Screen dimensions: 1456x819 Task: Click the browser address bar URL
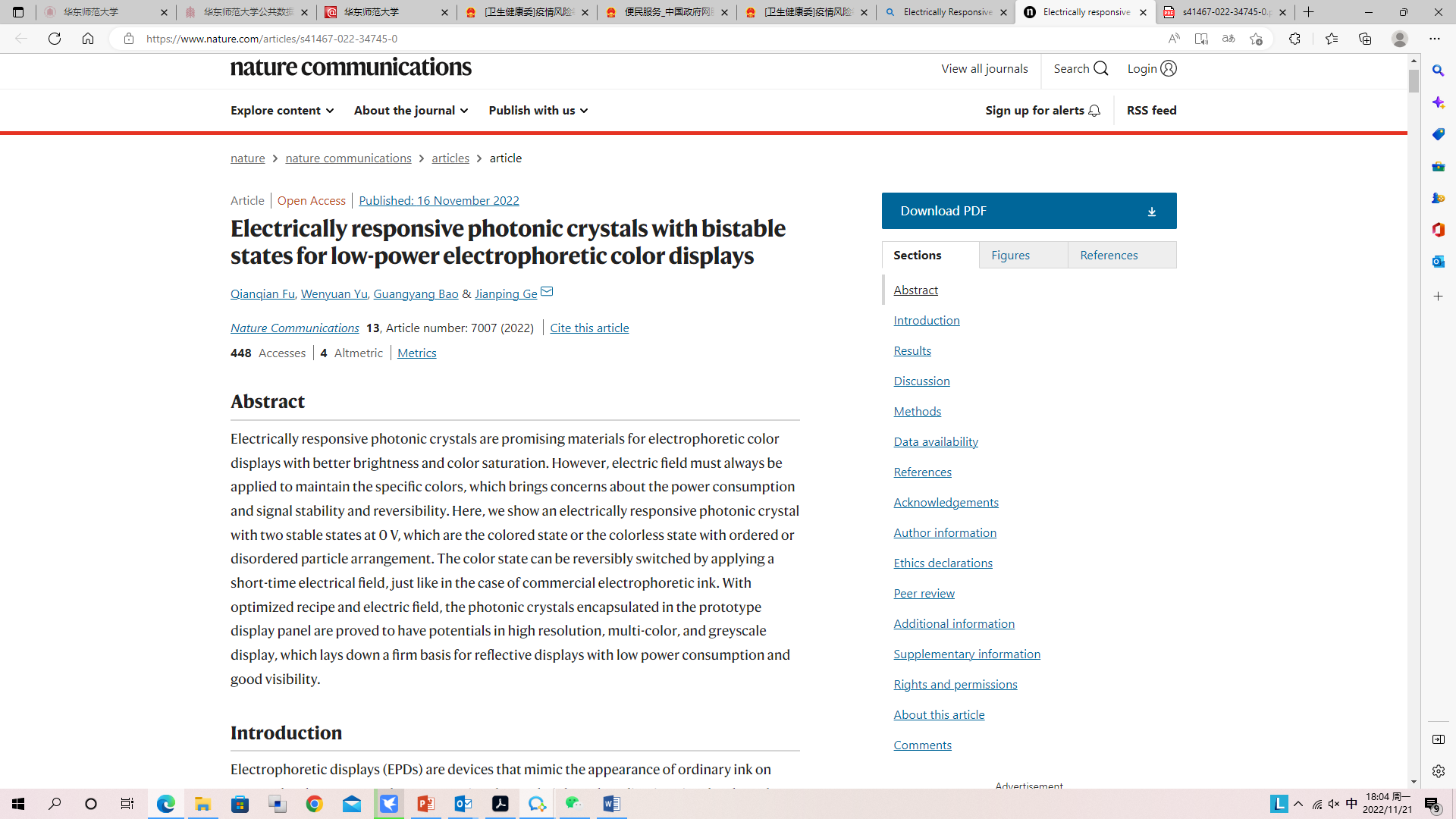pos(271,39)
